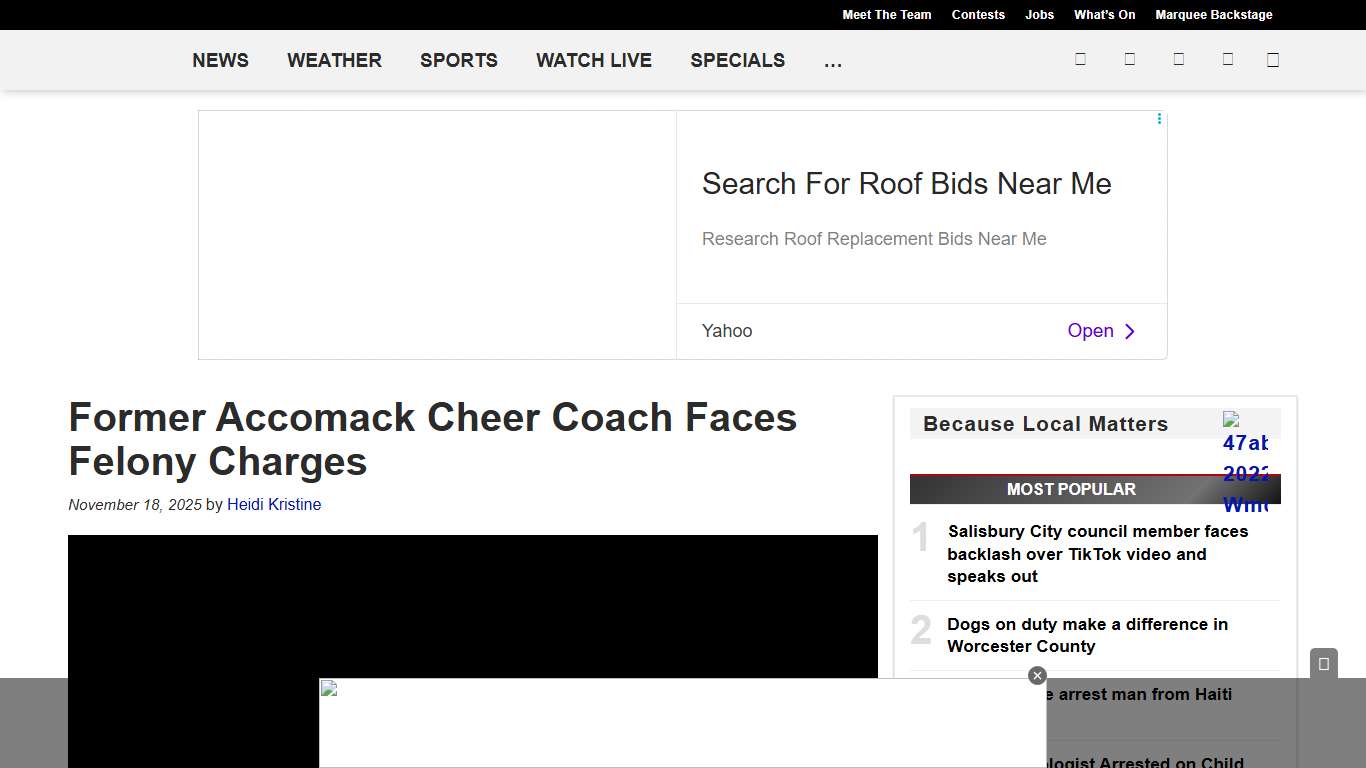Click Open on the Yahoo roof bids ad
The width and height of the screenshot is (1366, 768).
[1090, 330]
